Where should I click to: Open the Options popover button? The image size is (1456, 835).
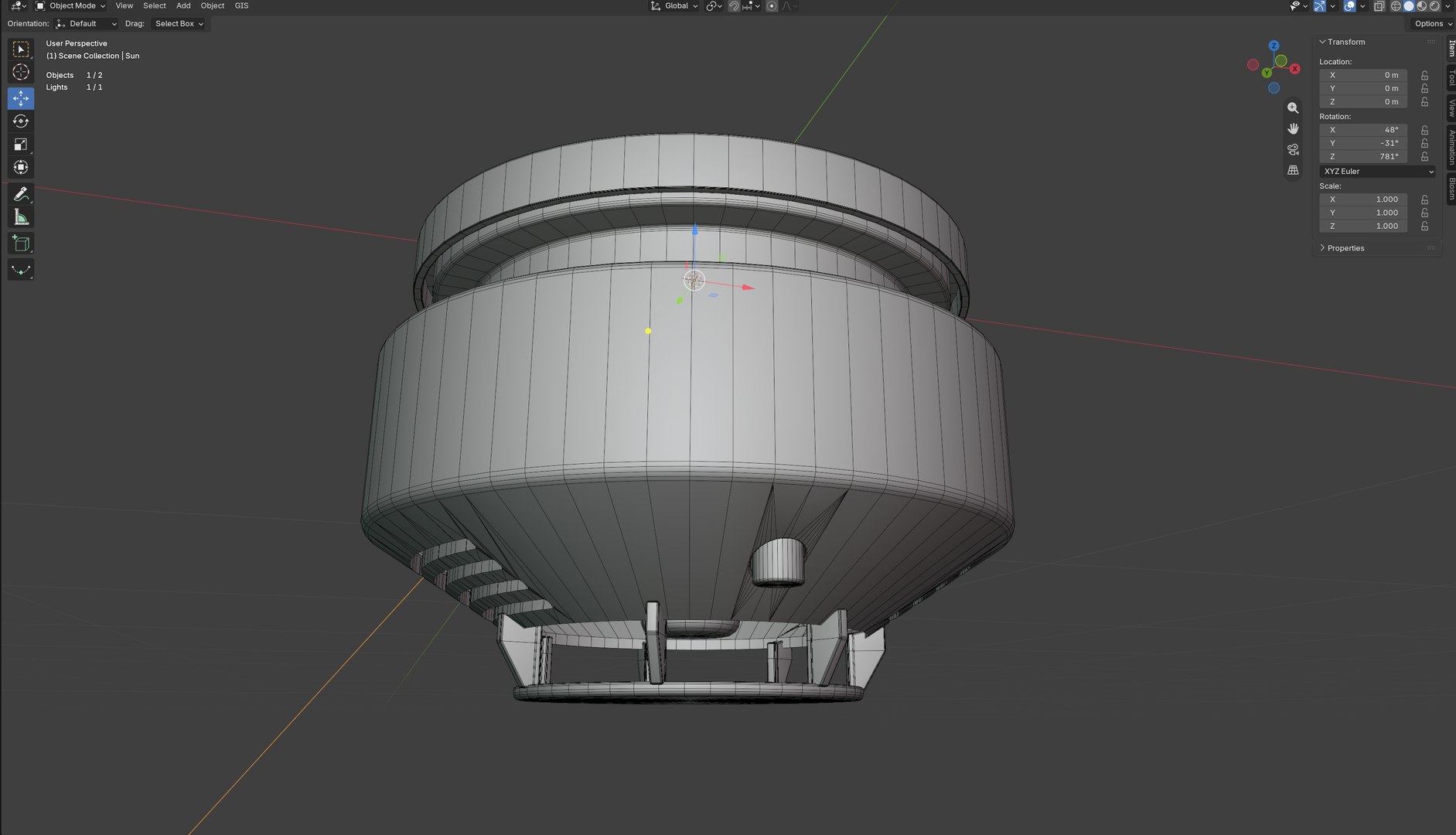click(1433, 24)
